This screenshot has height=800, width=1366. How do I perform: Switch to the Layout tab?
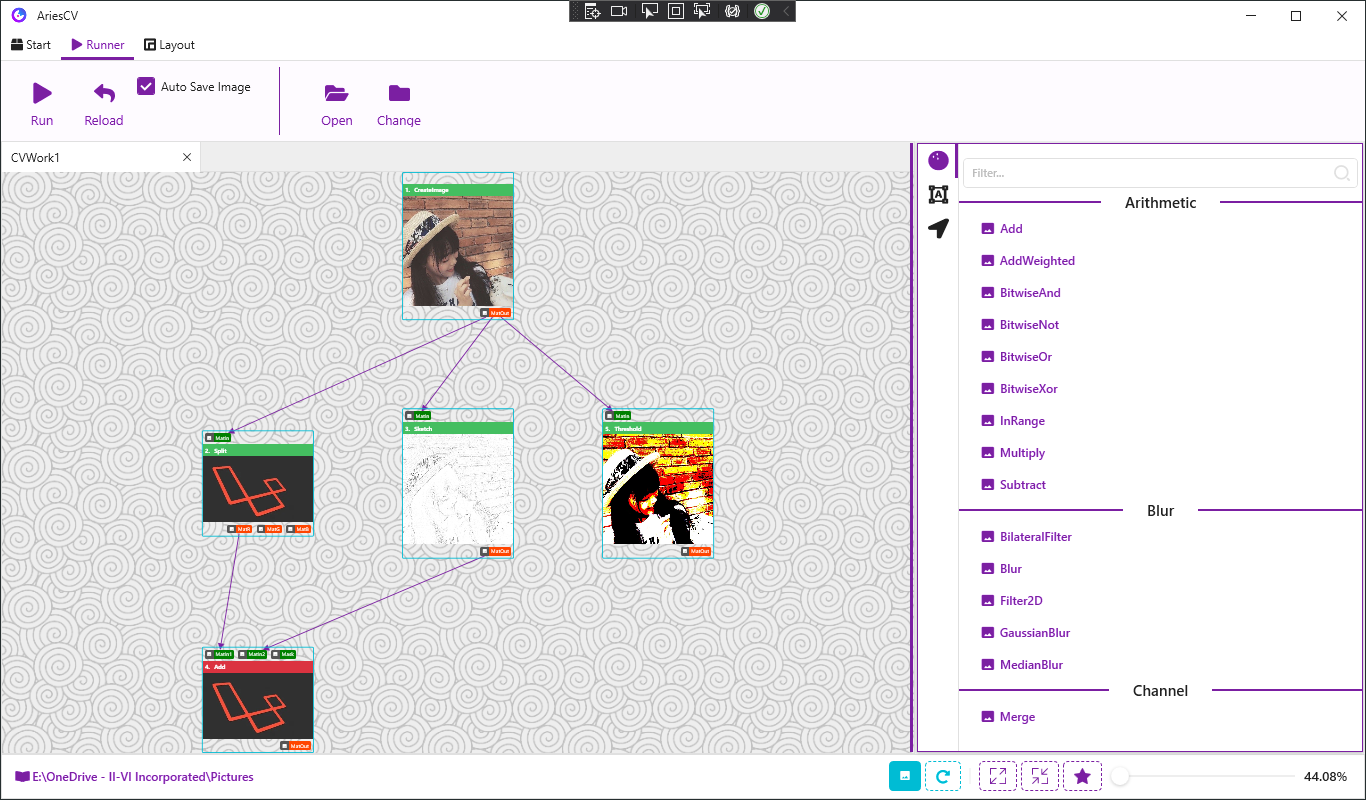click(x=170, y=45)
